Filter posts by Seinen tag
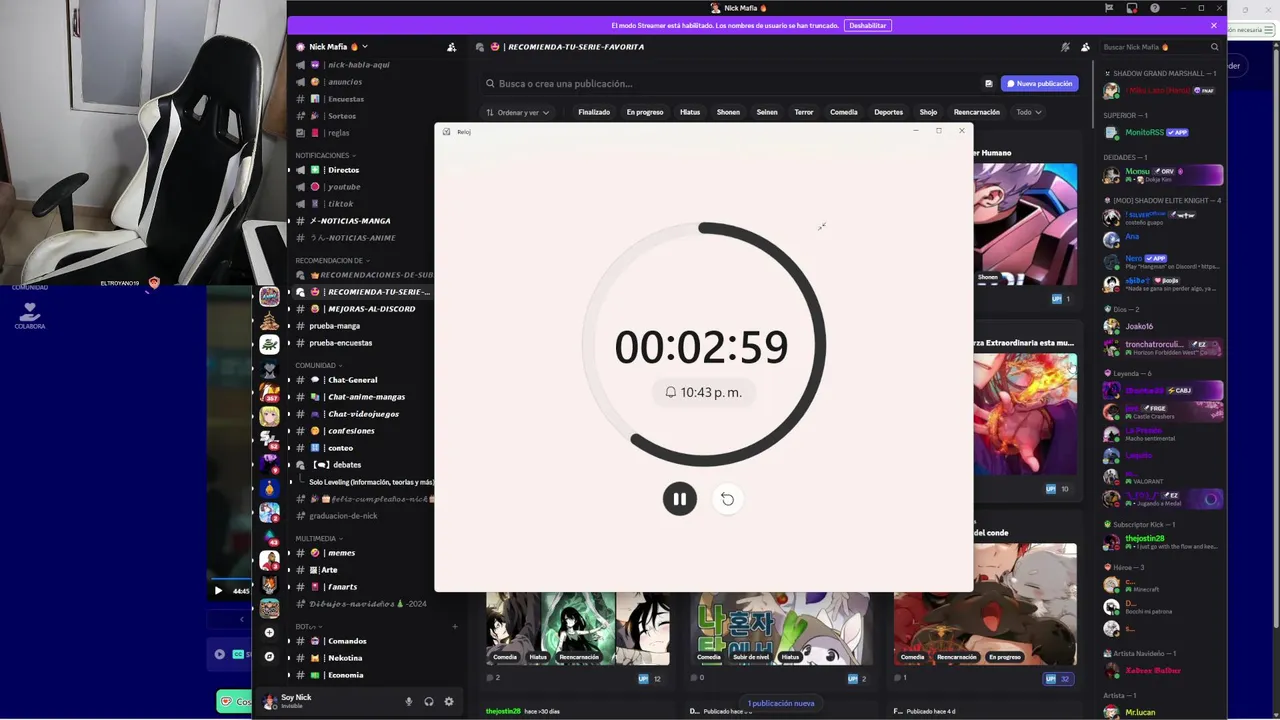The height and width of the screenshot is (720, 1280). pos(767,112)
